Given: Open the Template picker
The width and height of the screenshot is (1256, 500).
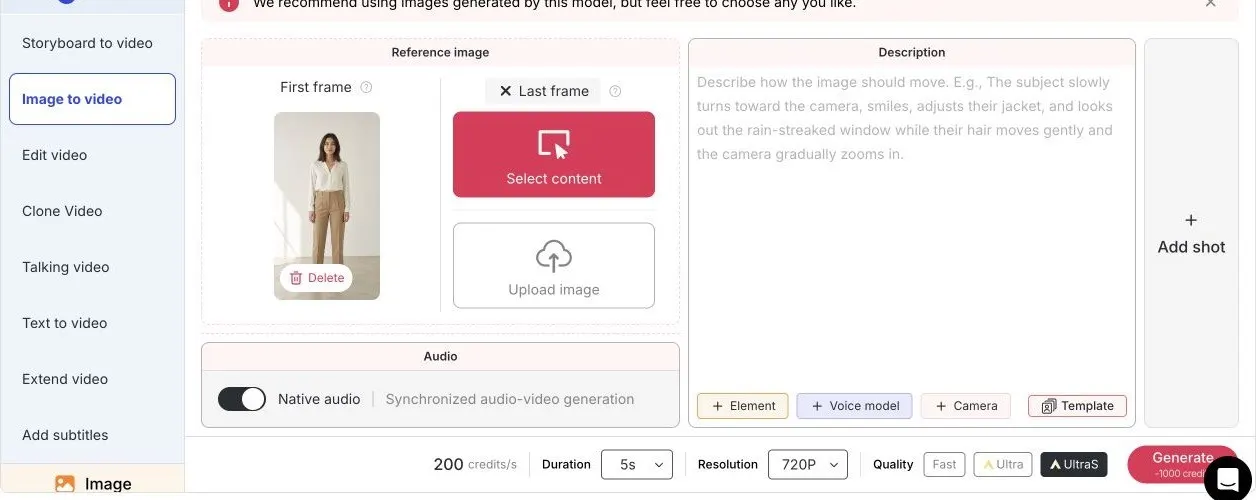Looking at the screenshot, I should pos(1077,406).
